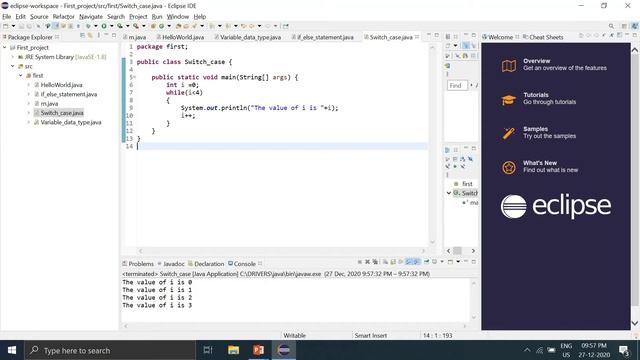Maximize the editor area

(x=437, y=36)
